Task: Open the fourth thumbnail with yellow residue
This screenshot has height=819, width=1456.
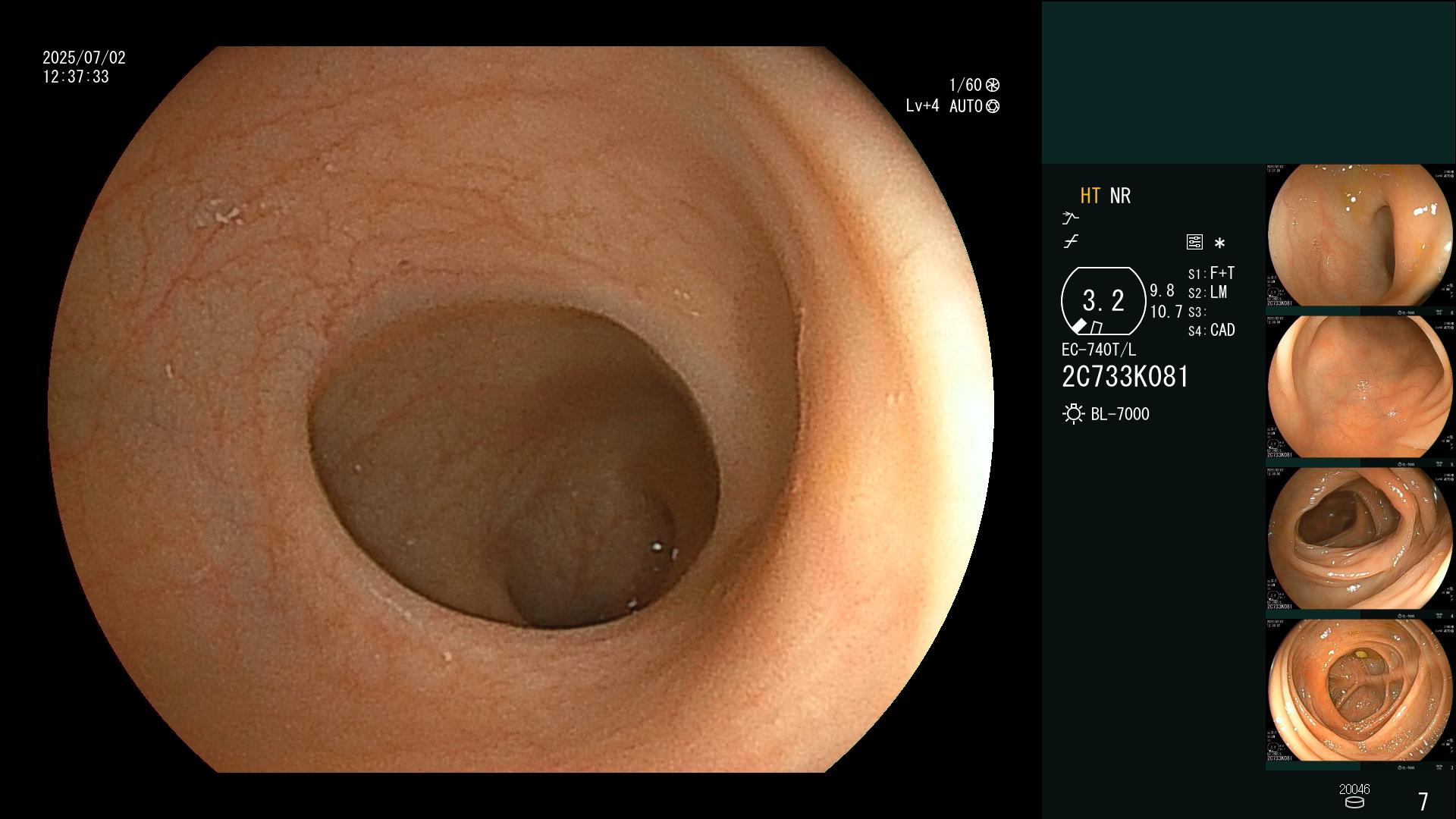Action: point(1360,691)
